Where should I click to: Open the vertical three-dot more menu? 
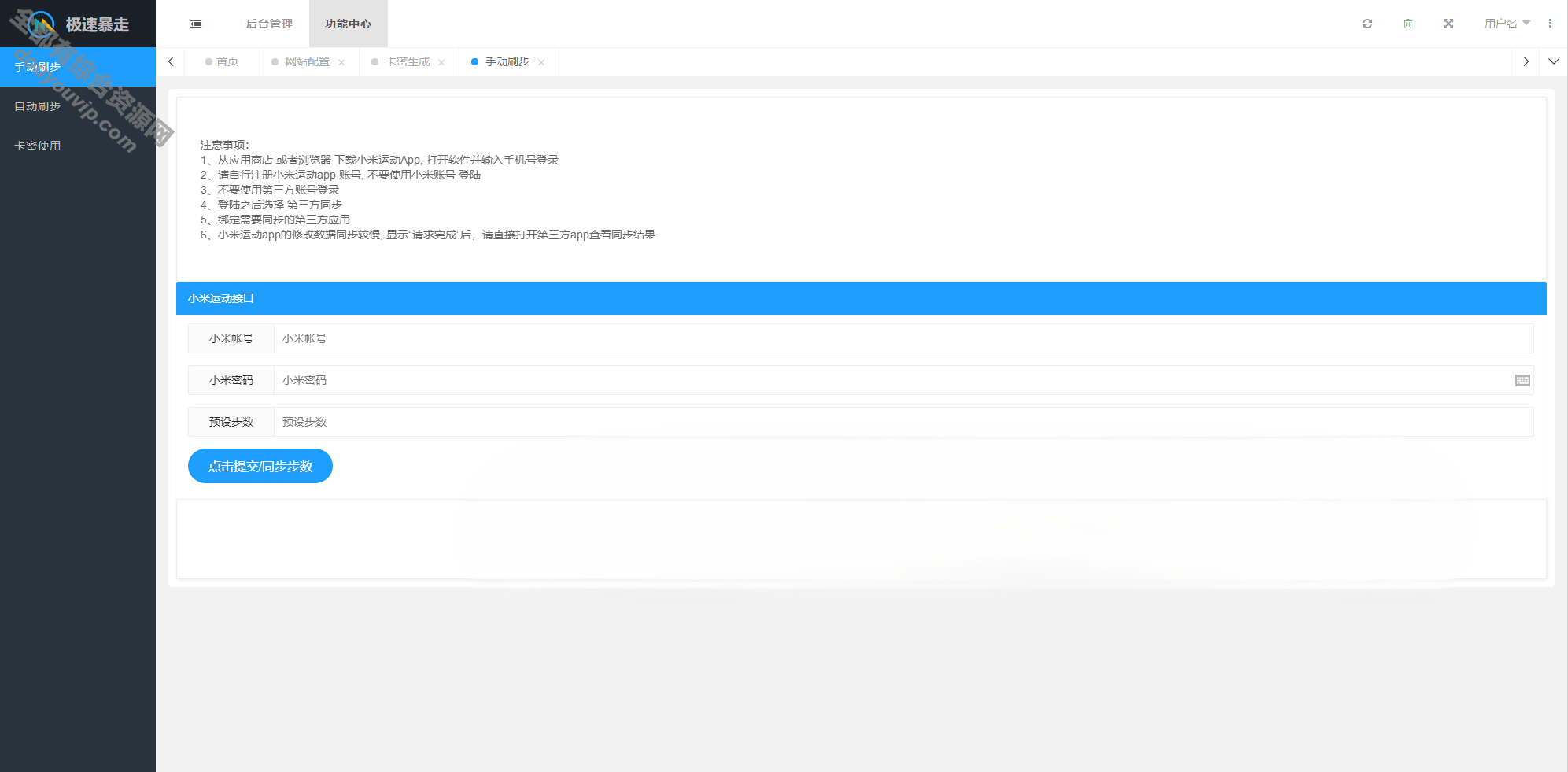point(1550,24)
